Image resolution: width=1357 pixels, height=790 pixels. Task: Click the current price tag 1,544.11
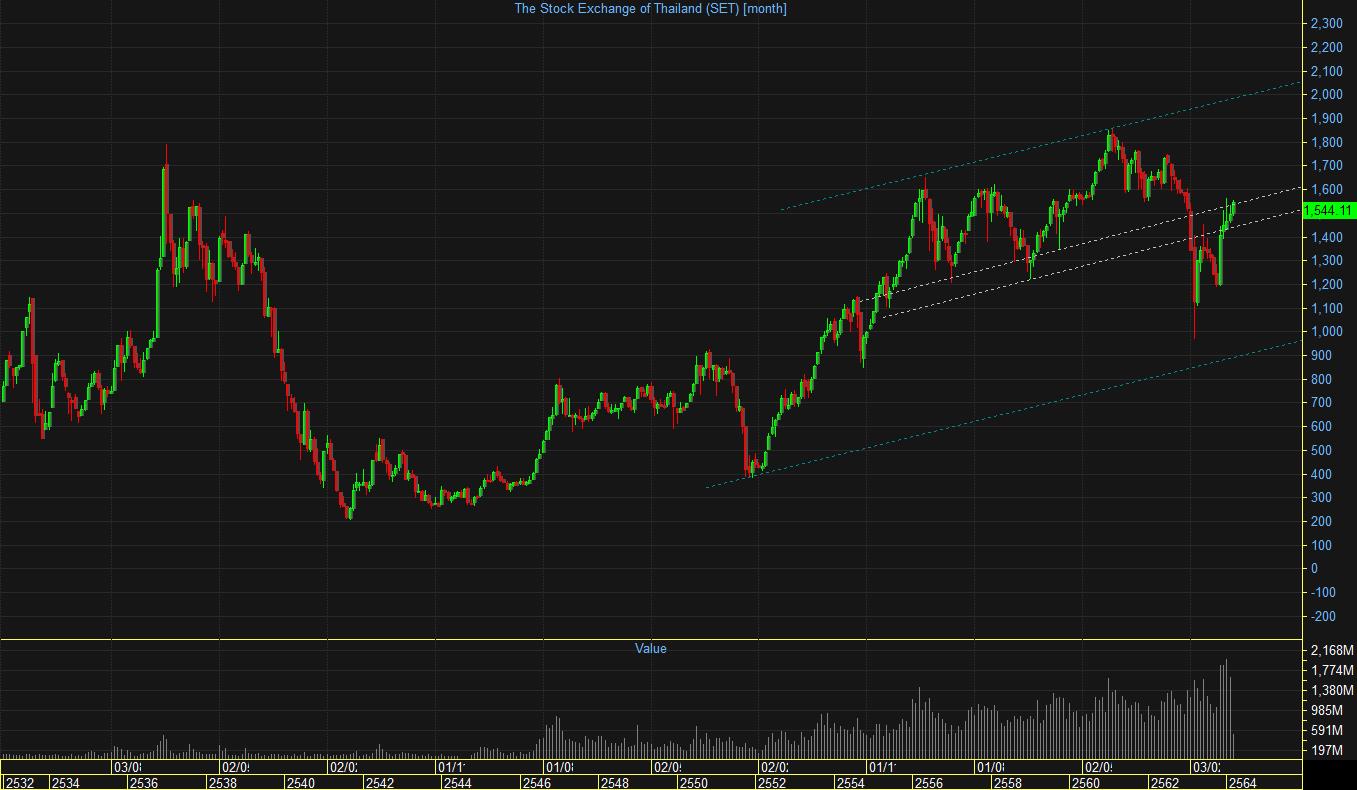tap(1329, 211)
